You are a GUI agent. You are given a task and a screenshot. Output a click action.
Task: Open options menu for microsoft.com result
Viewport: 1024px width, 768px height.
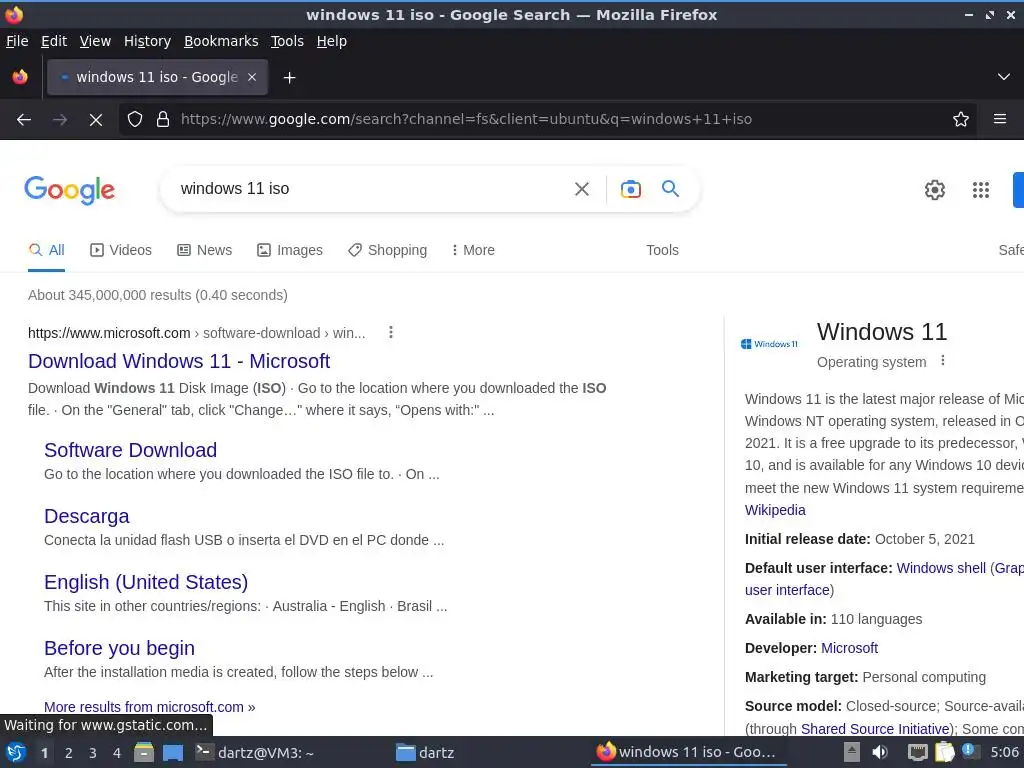tap(391, 332)
